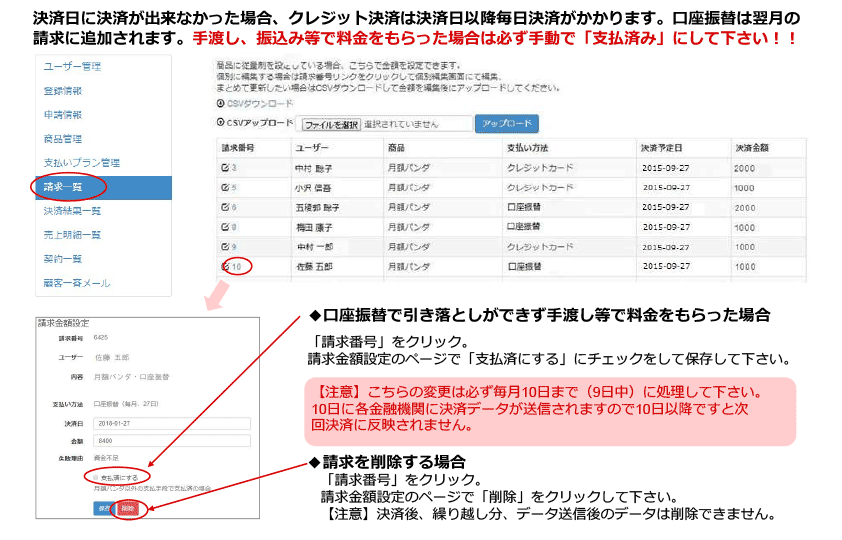
Task: Click the edit icon for request 3
Action: tap(225, 167)
